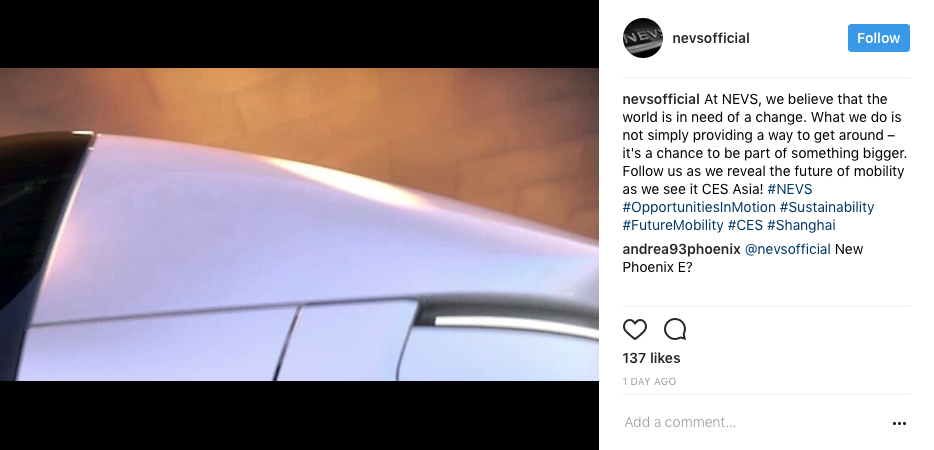Focus the Add a comment field
Image resolution: width=934 pixels, height=450 pixels.
752,423
